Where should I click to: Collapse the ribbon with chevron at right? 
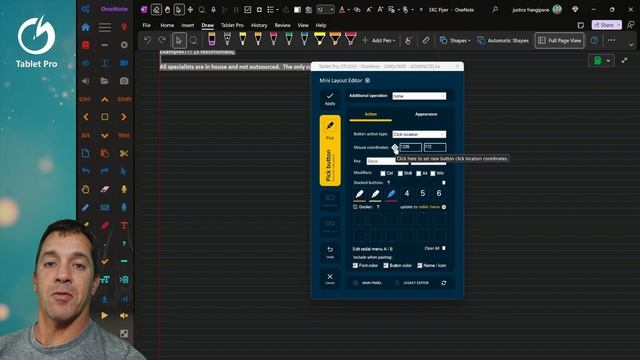[631, 44]
